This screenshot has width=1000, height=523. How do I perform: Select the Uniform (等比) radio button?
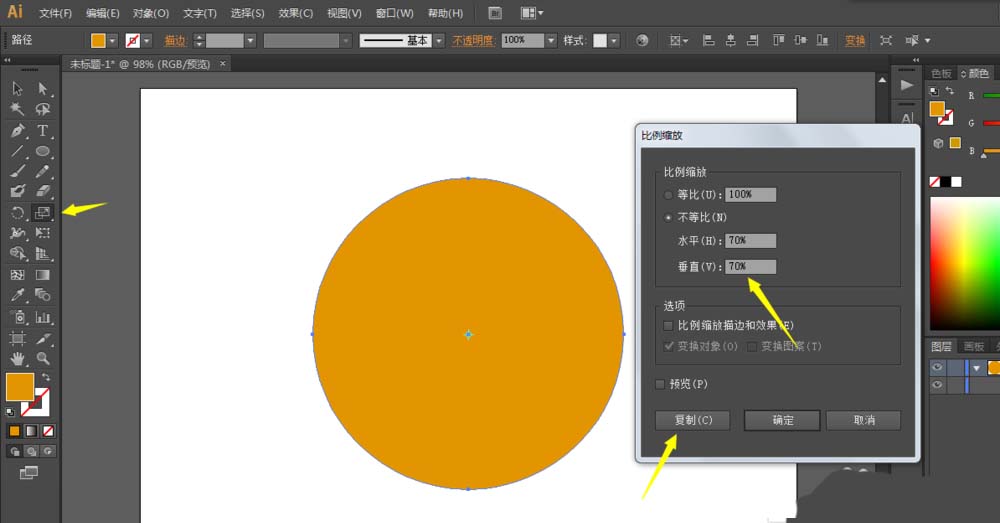click(x=669, y=194)
